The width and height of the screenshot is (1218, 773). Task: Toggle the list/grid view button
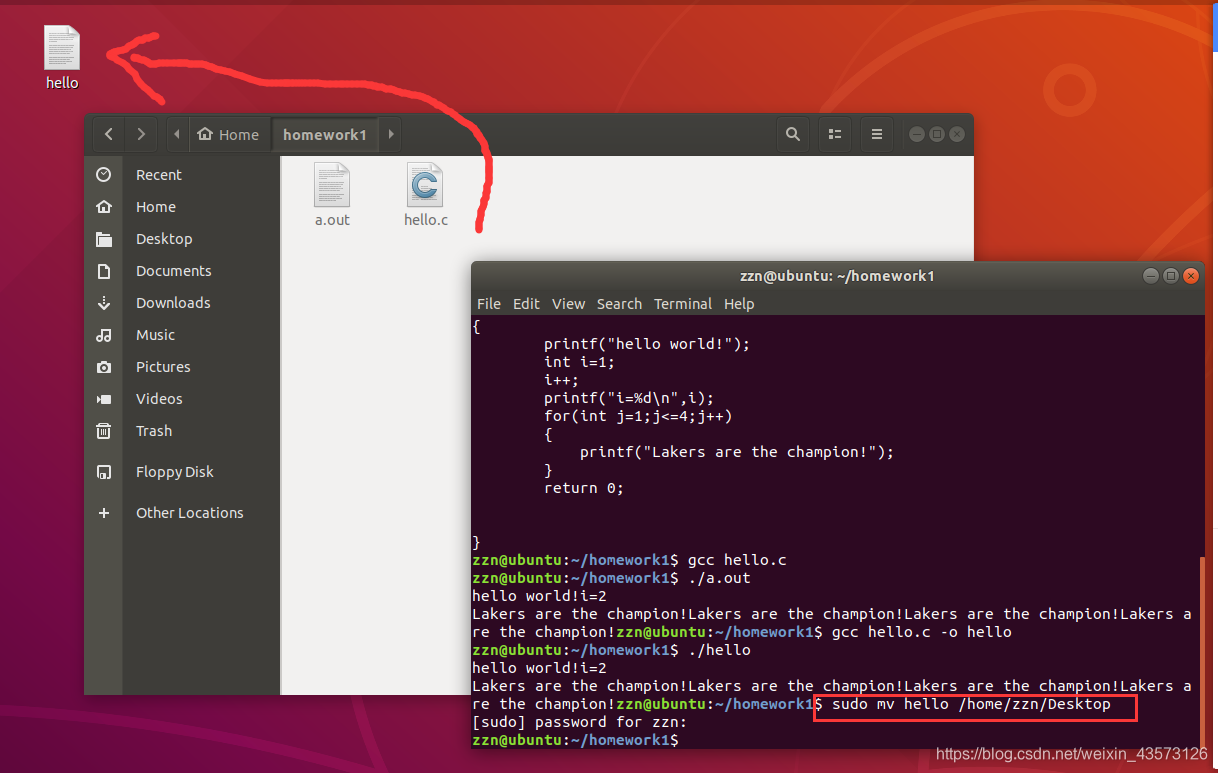coord(835,134)
